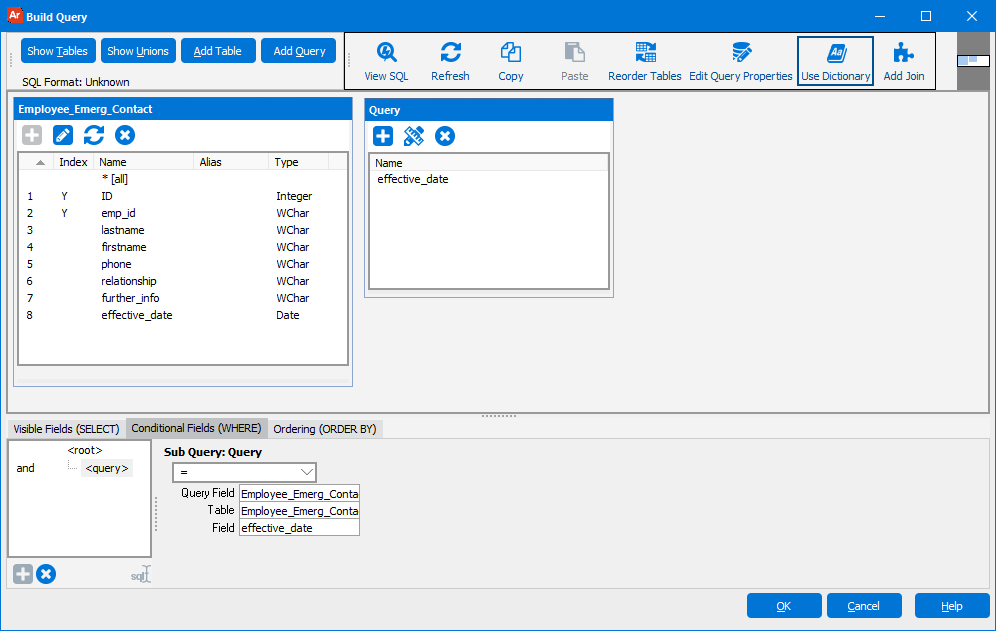Switch to the Ordering (ORDER BY) tab
The width and height of the screenshot is (996, 631).
[325, 429]
